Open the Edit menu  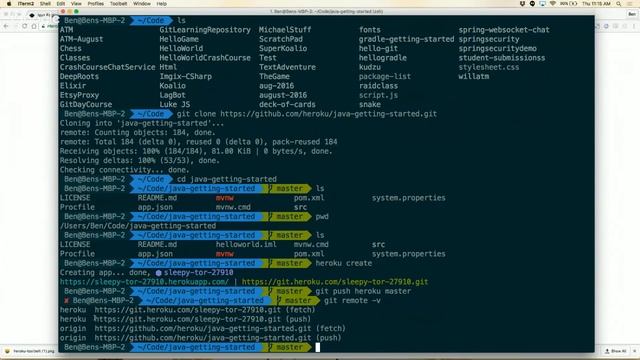61,3
